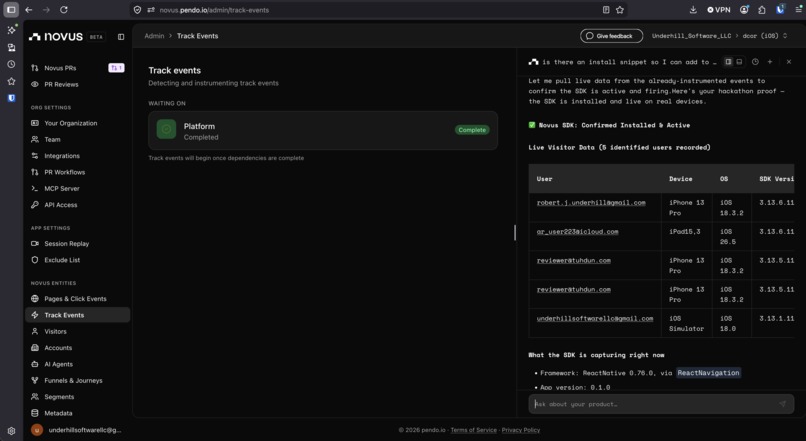Open chat history clock icon

755,62
